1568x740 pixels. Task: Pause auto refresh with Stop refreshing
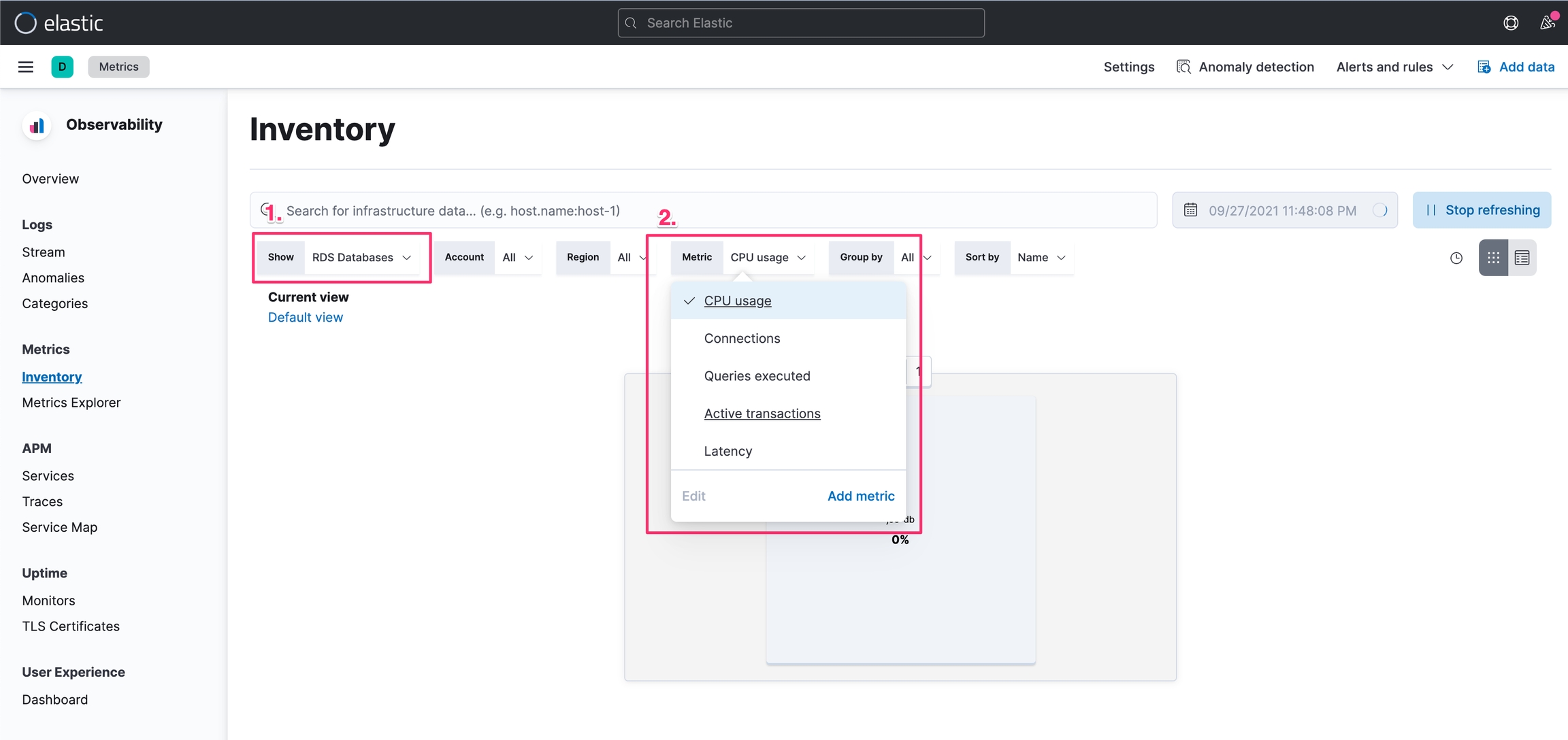tap(1482, 210)
